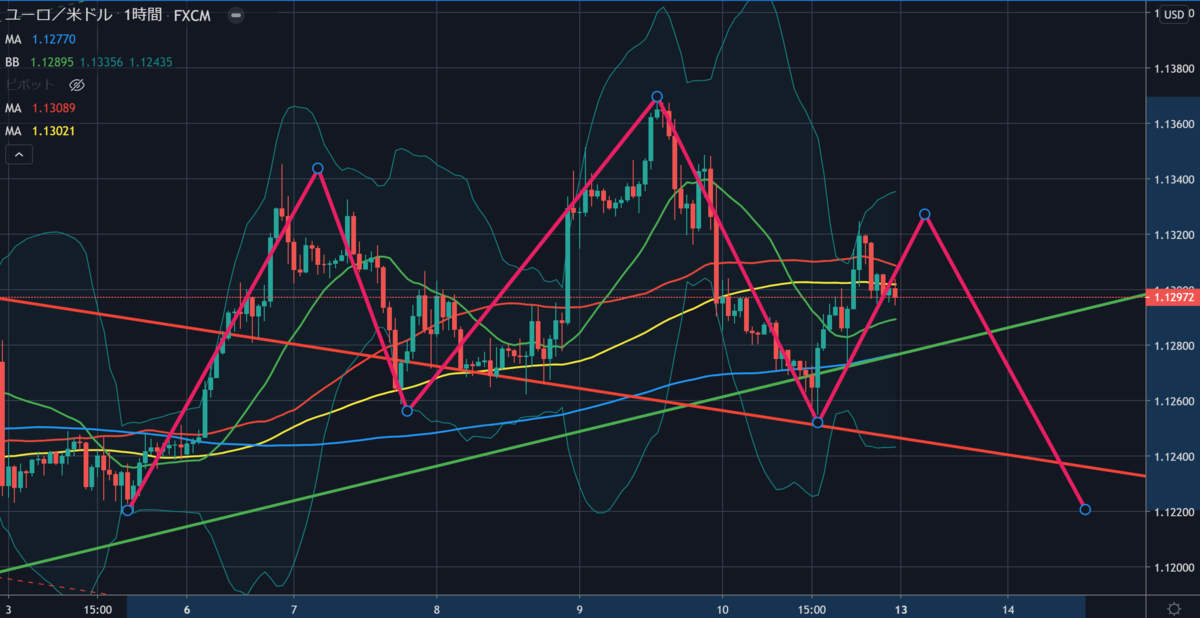1200x618 pixels.
Task: Click the BB lower value 1.12435
Action: (150, 62)
